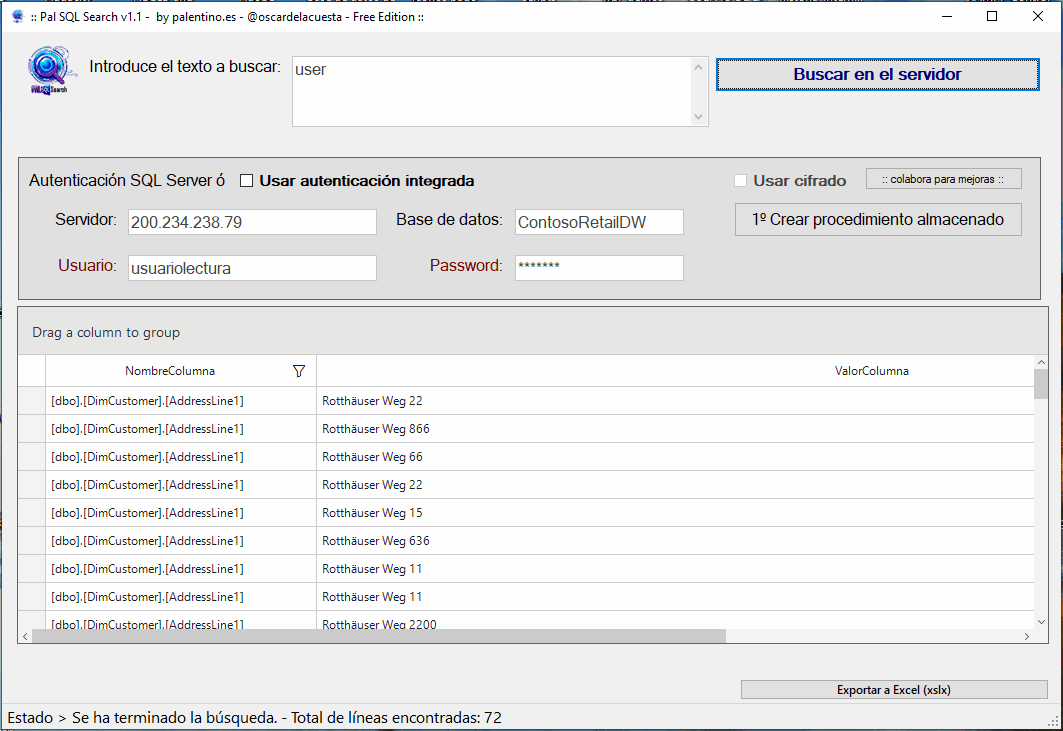Sort by the NombreColumna column header
This screenshot has width=1063, height=731.
170,371
